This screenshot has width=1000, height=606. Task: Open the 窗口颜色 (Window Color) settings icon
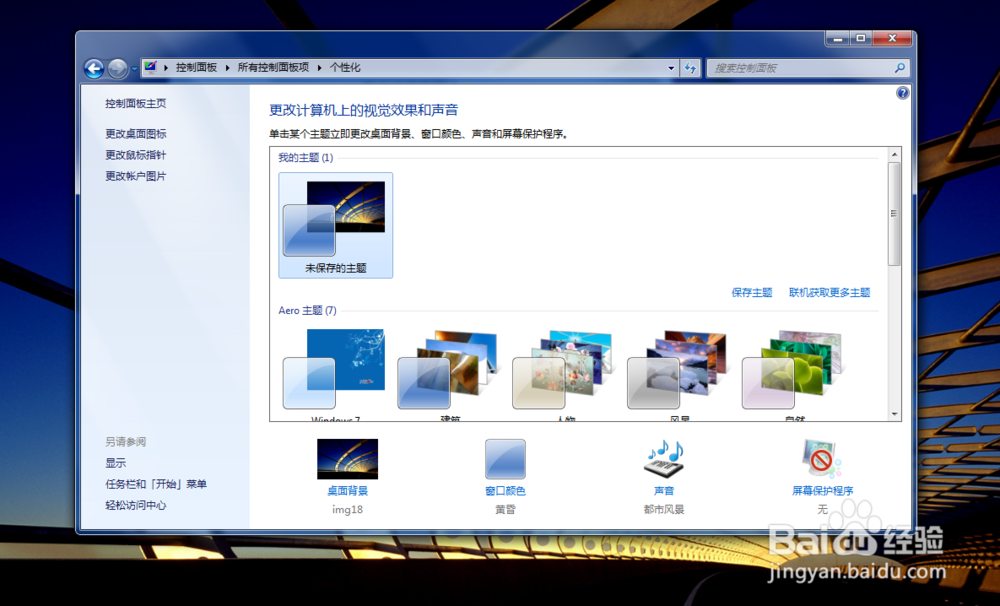coord(505,458)
